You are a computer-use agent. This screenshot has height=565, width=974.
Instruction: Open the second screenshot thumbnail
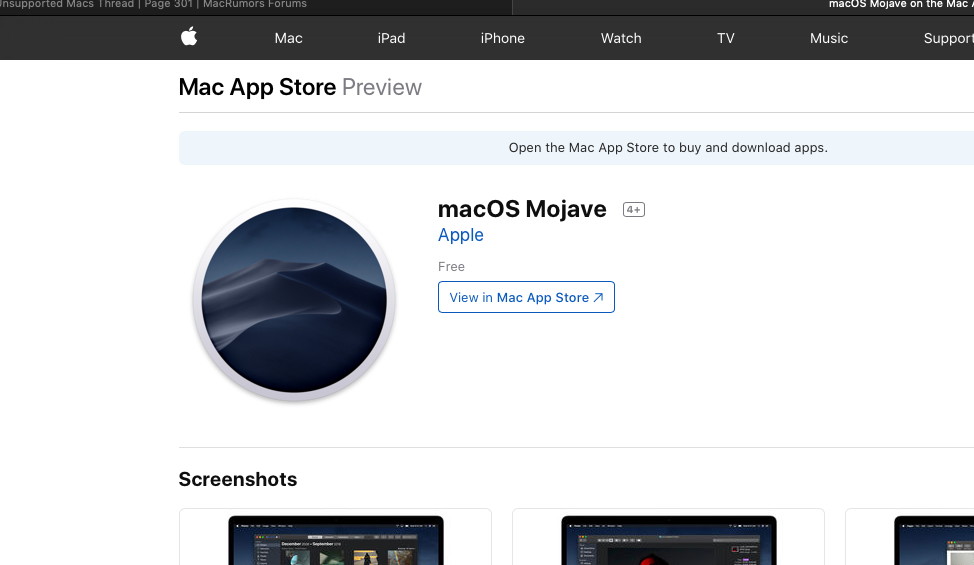(668, 537)
